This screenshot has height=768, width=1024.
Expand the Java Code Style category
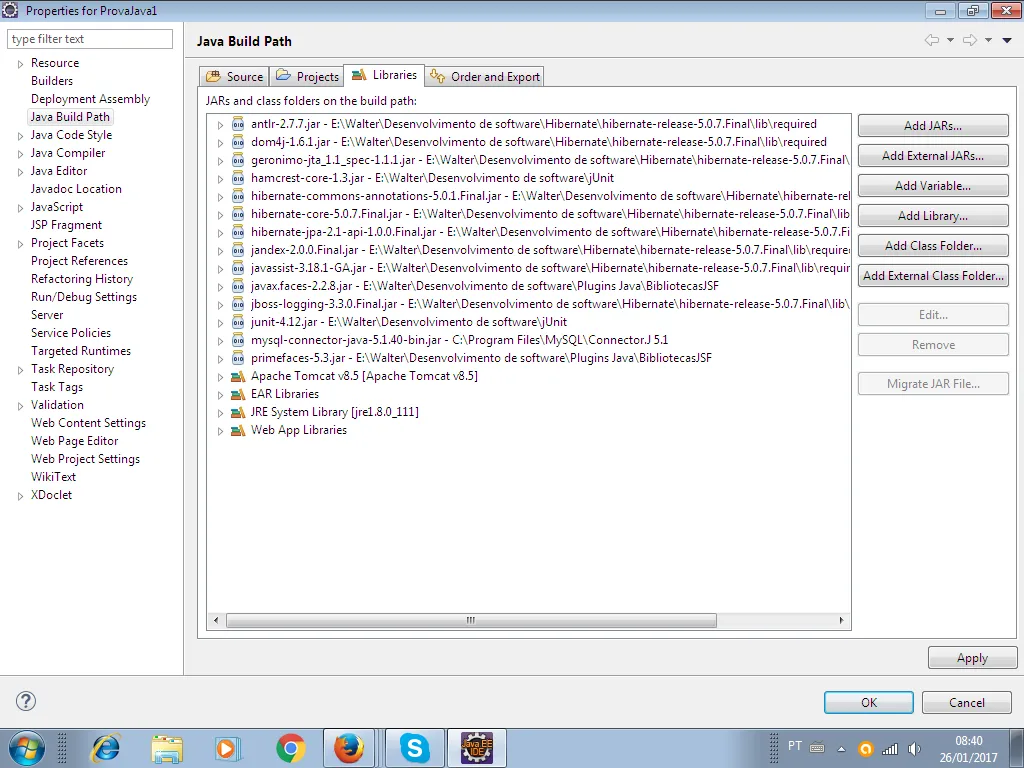[x=20, y=136]
